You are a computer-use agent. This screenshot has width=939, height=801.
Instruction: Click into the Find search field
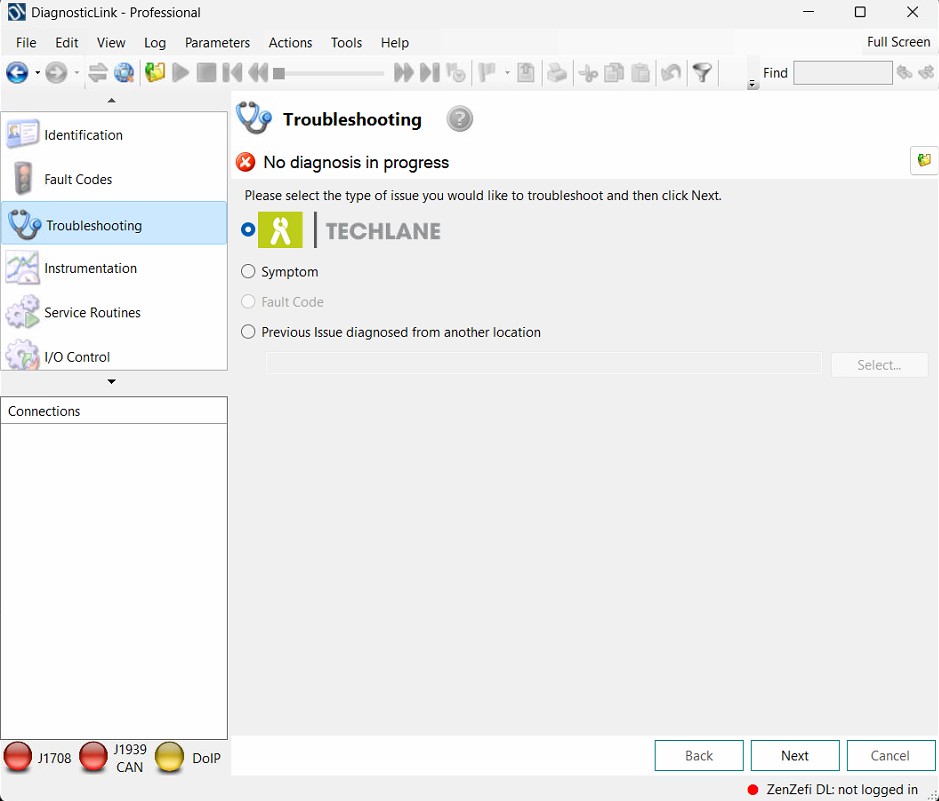pyautogui.click(x=842, y=73)
